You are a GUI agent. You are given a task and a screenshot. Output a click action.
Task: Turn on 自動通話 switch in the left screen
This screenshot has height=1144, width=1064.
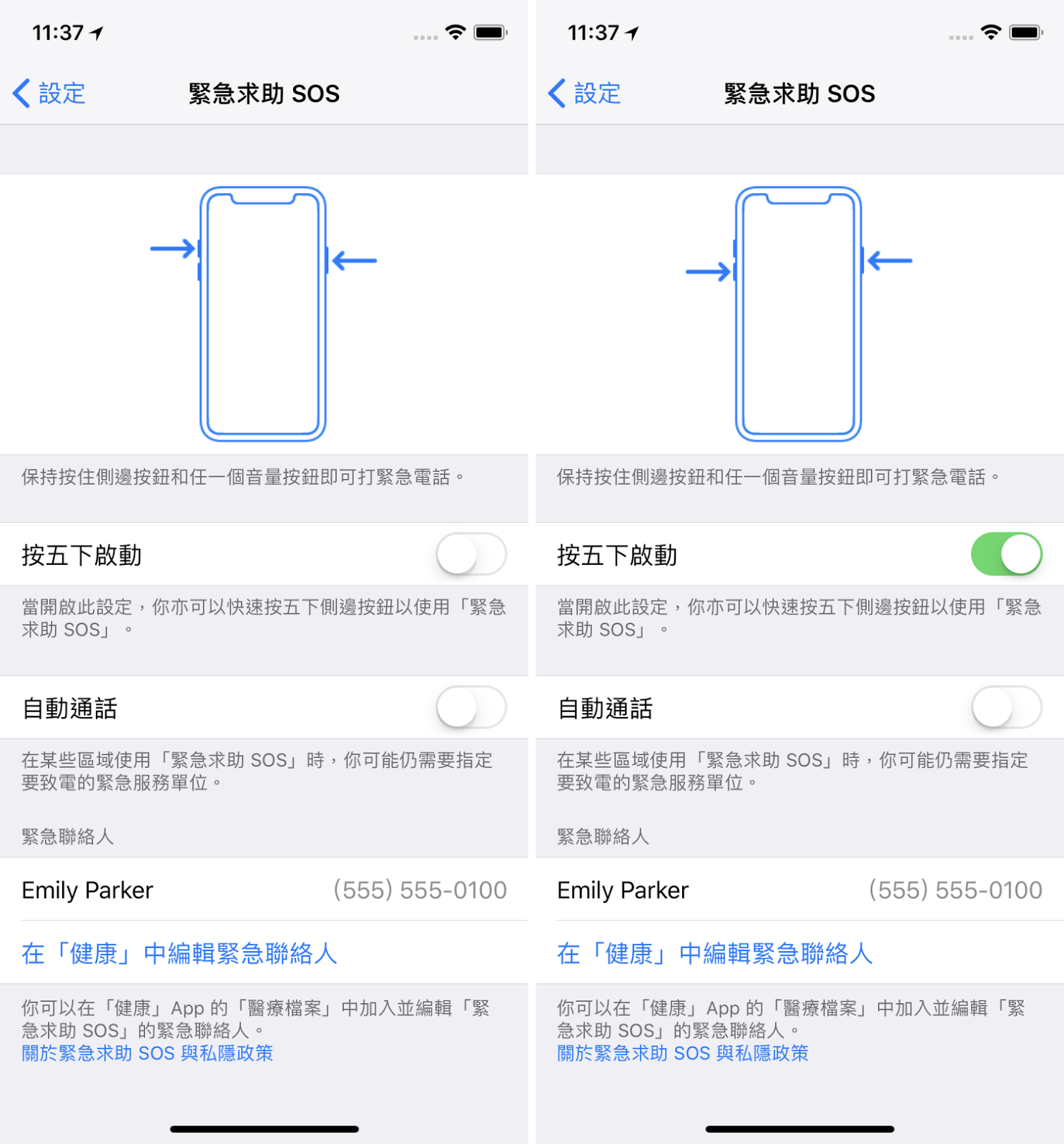[x=471, y=707]
